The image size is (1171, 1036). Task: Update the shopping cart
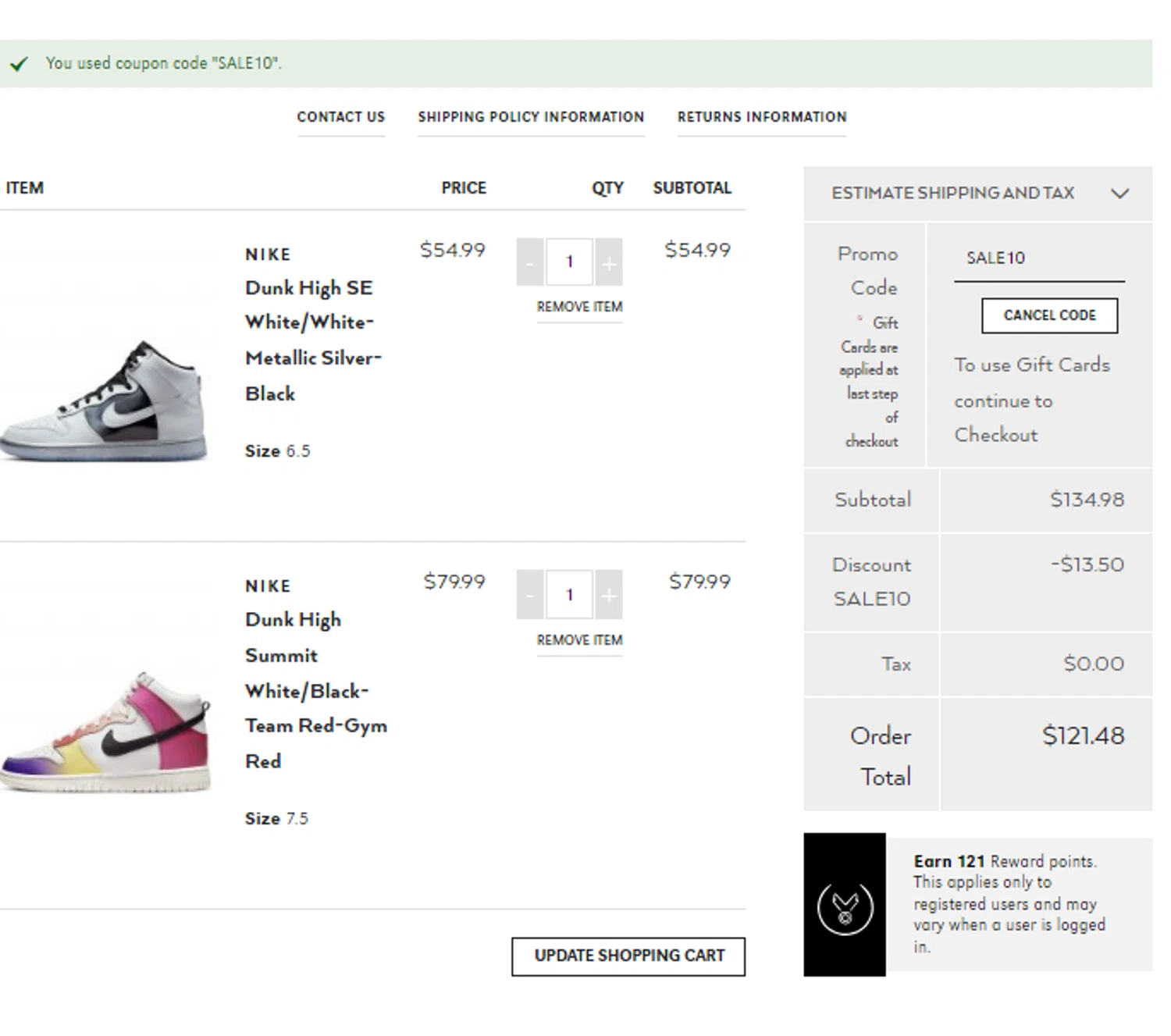[x=628, y=956]
